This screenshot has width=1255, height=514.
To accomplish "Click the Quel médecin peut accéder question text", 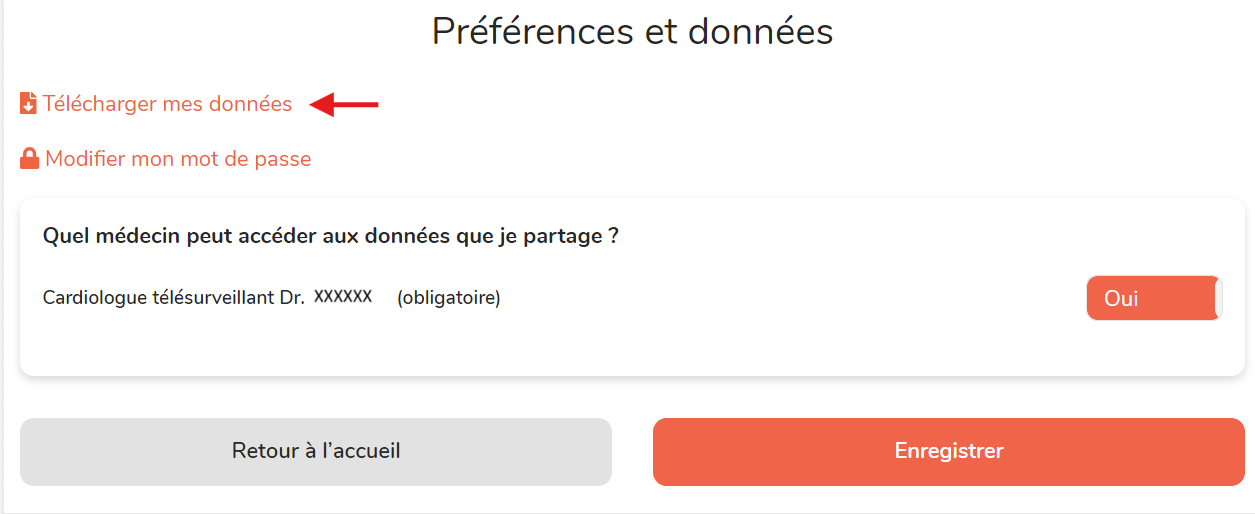I will coord(330,237).
